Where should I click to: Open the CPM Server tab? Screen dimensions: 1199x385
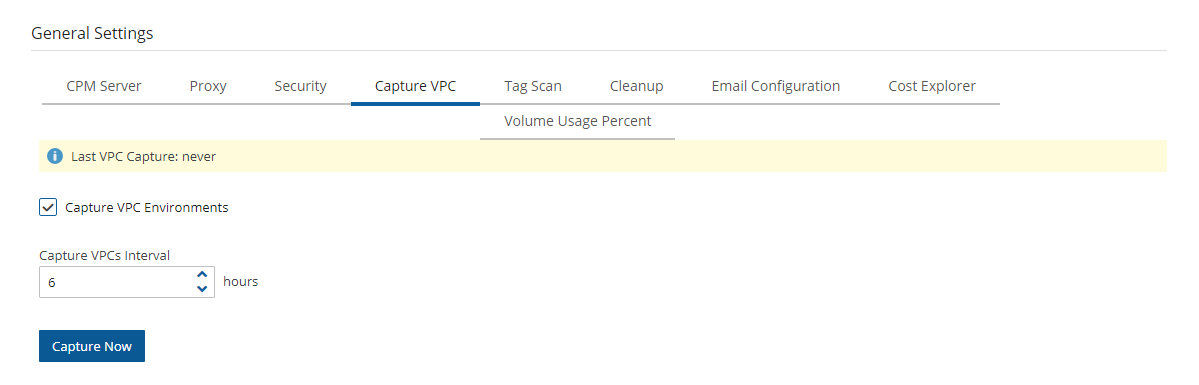coord(104,86)
